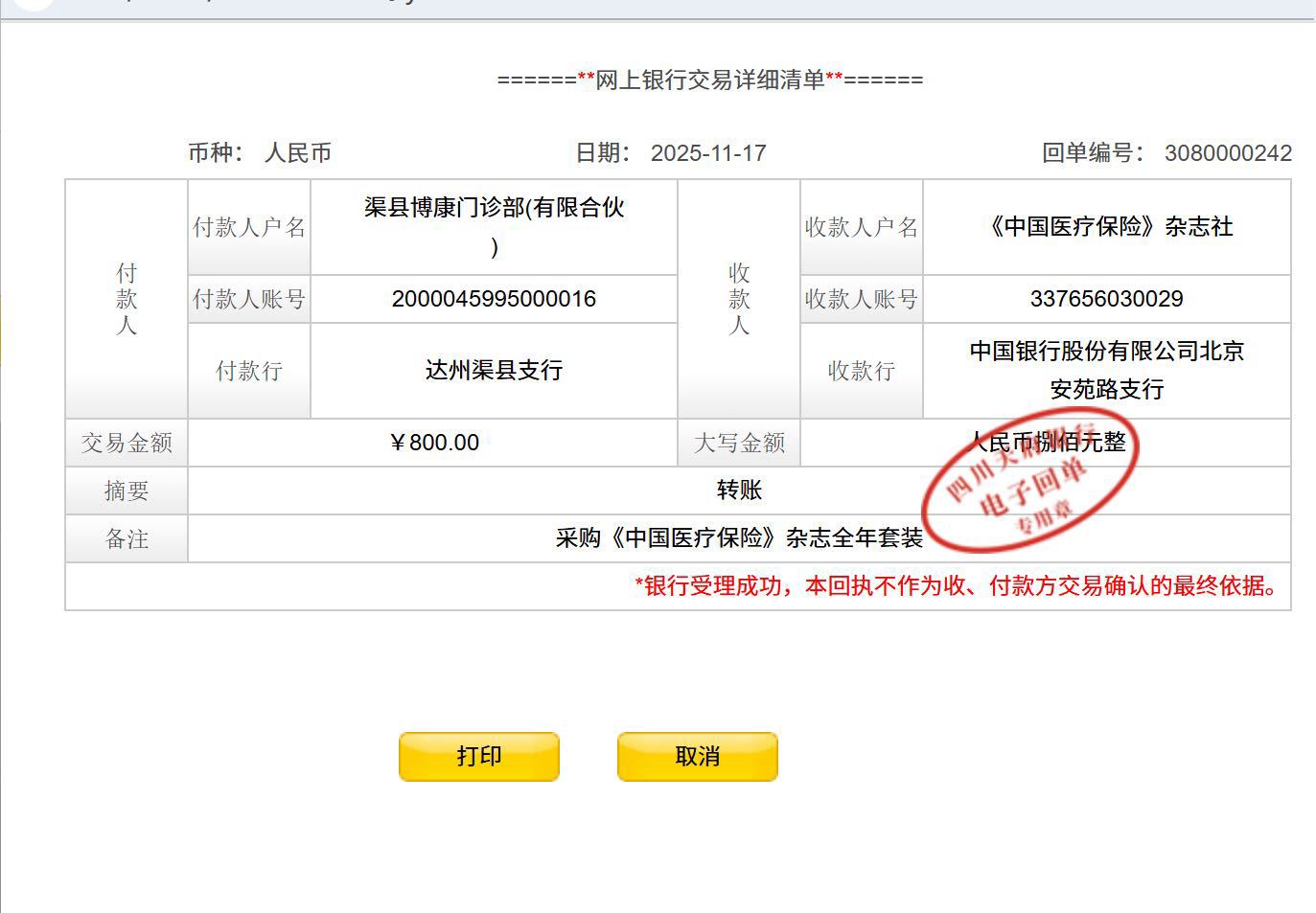Select the 币种 value 人民币

point(297,153)
